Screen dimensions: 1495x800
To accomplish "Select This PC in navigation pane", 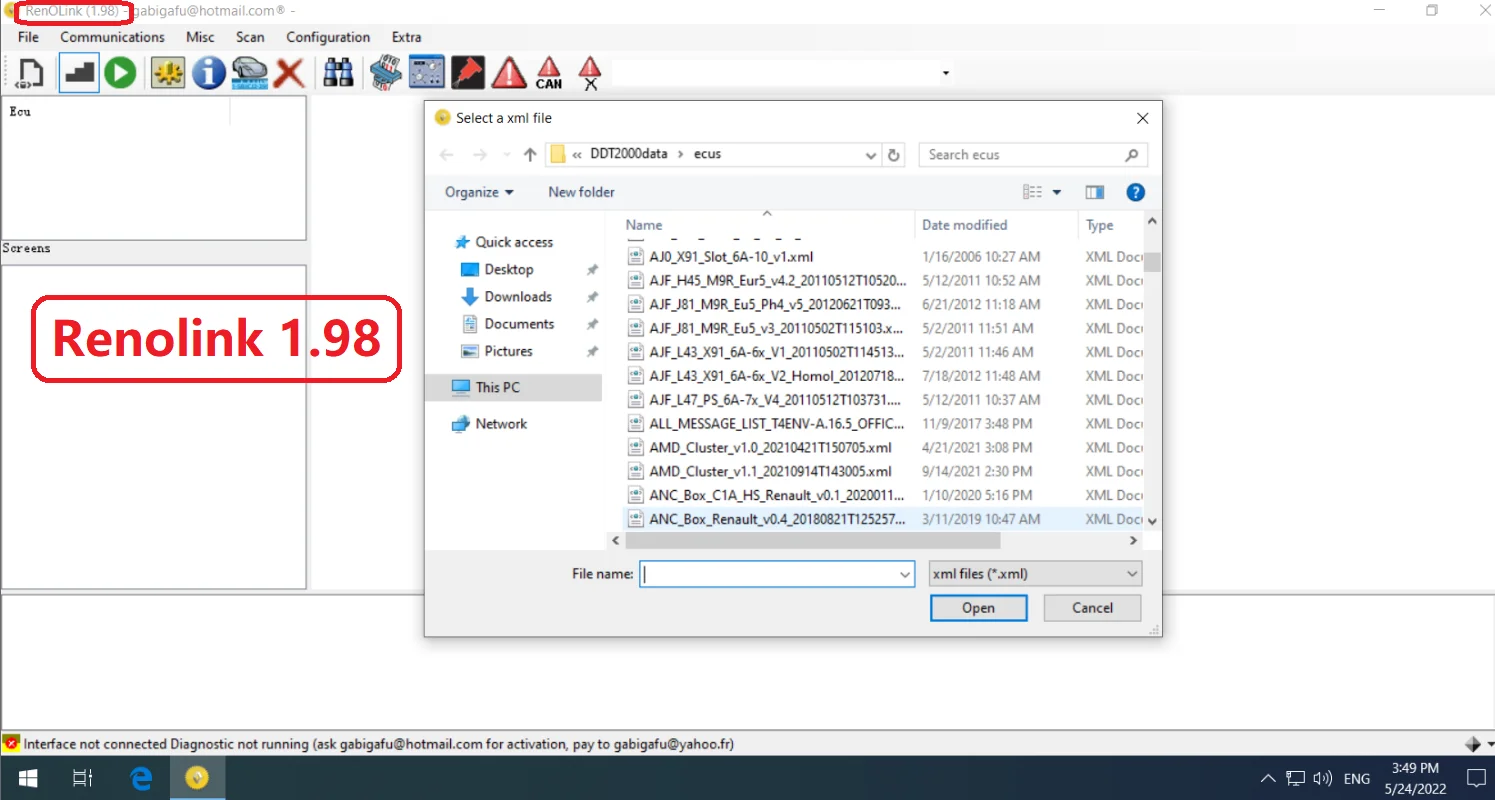I will click(x=514, y=387).
